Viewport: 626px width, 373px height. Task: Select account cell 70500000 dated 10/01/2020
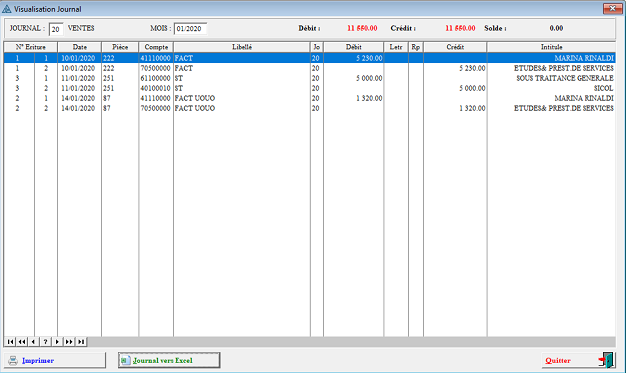pos(156,68)
